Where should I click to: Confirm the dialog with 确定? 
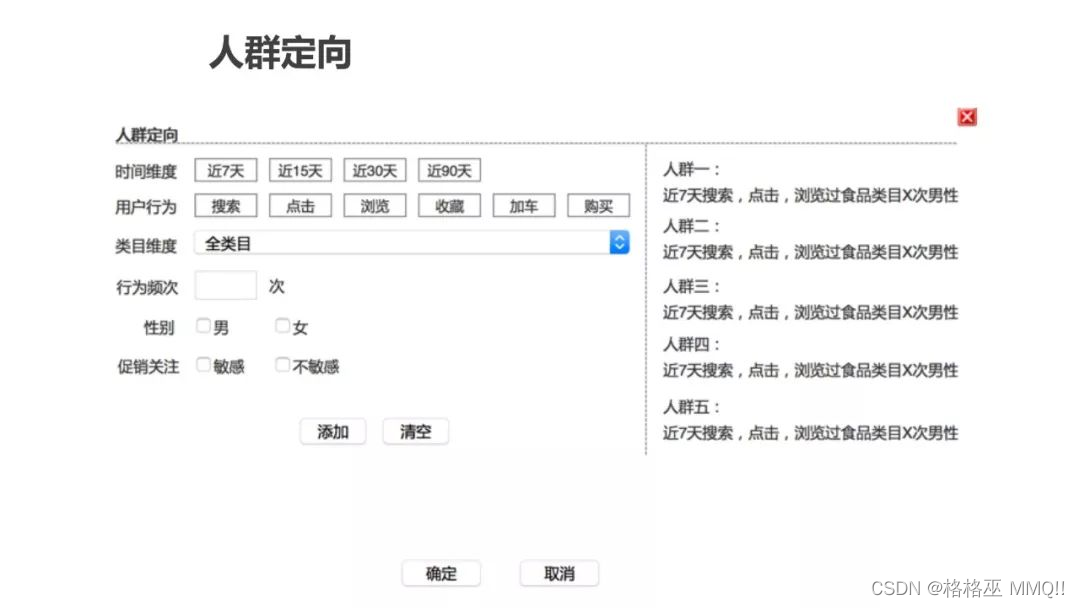pos(441,573)
